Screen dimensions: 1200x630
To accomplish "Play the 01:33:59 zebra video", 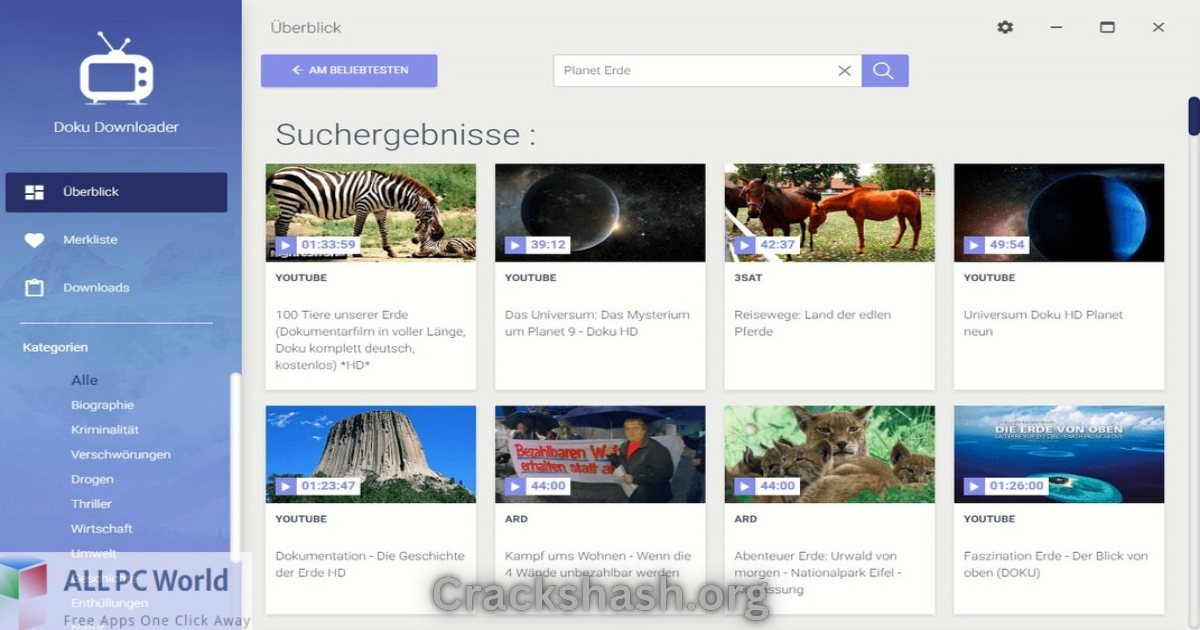I will tap(285, 245).
